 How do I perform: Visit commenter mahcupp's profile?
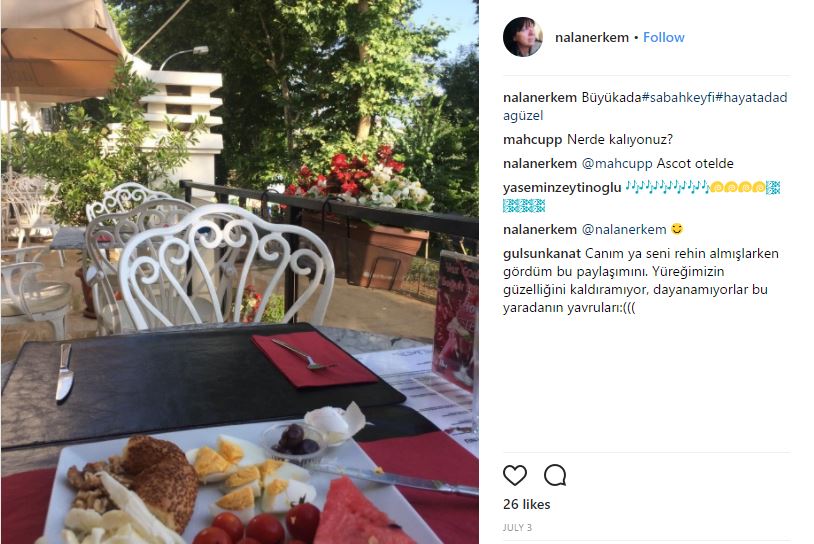pos(533,140)
